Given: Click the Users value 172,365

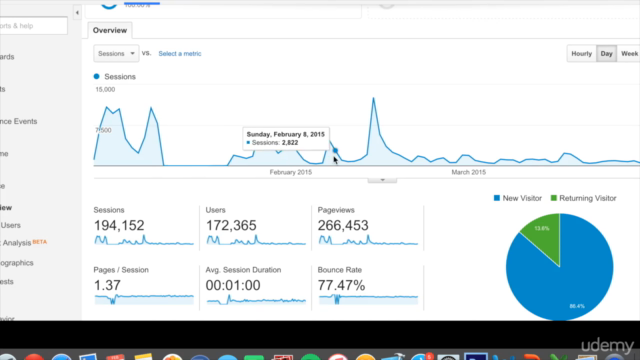Looking at the screenshot, I should click(x=231, y=225).
